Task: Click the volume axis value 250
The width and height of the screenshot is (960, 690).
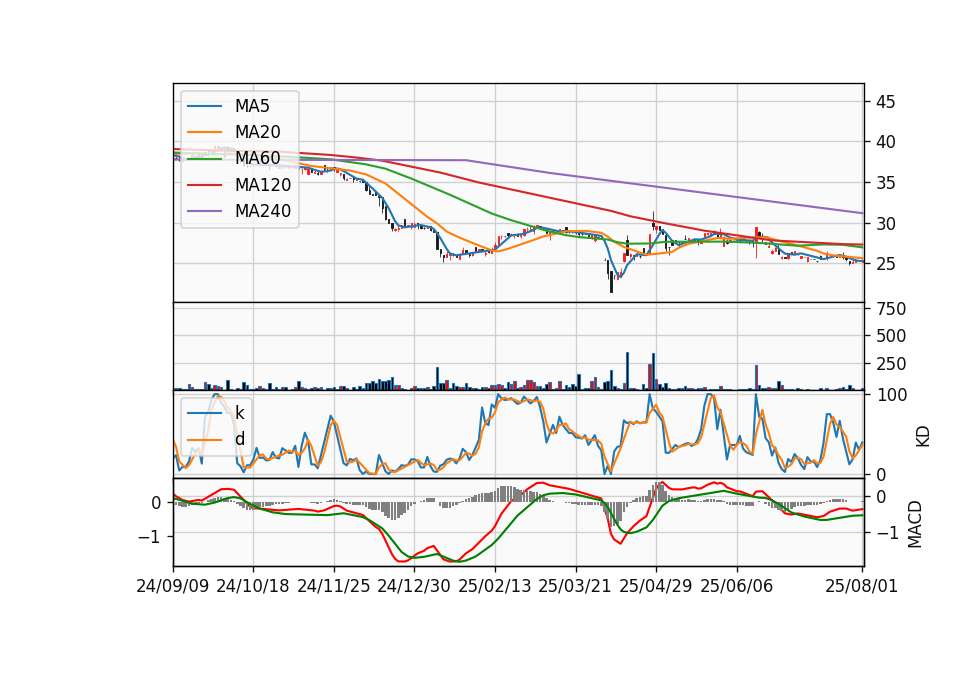Action: [891, 364]
